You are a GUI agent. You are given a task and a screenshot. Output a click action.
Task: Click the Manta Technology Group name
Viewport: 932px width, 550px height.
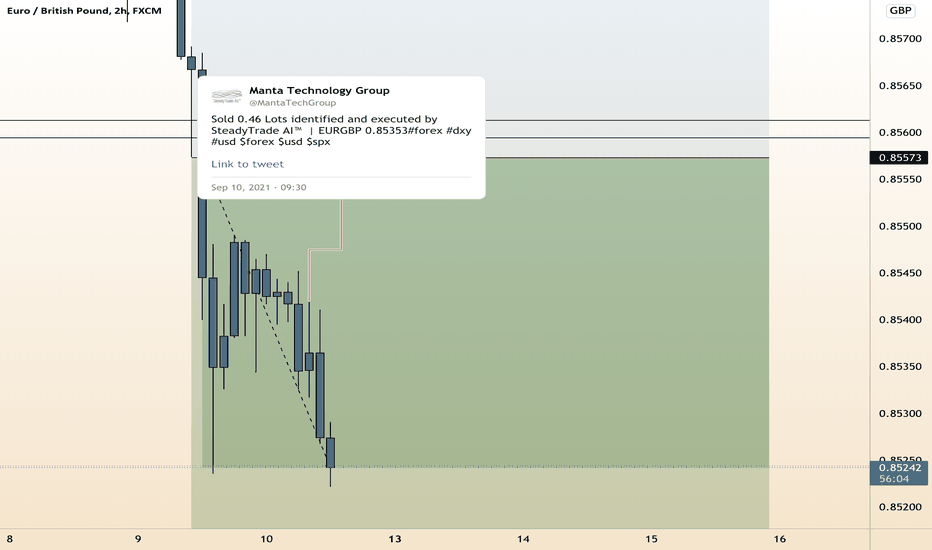pos(319,90)
